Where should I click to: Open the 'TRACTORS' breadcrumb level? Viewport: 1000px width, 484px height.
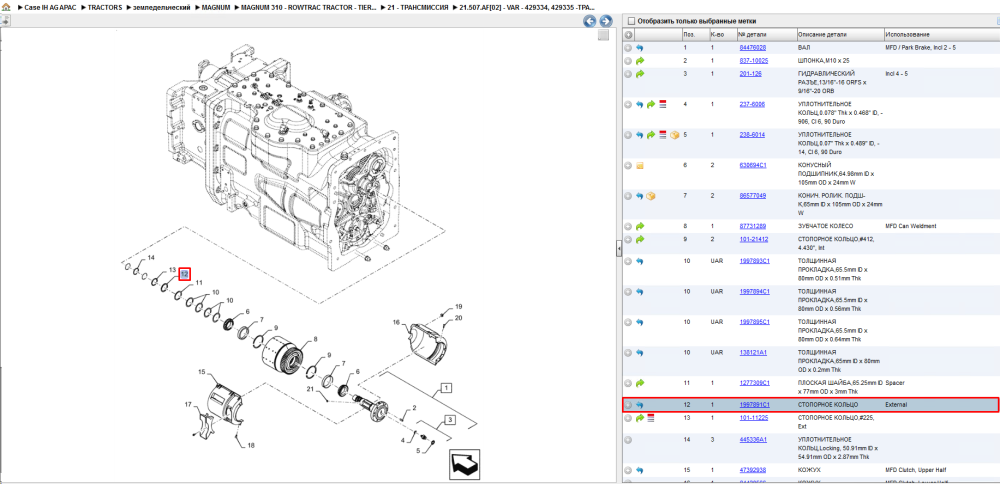tap(105, 8)
